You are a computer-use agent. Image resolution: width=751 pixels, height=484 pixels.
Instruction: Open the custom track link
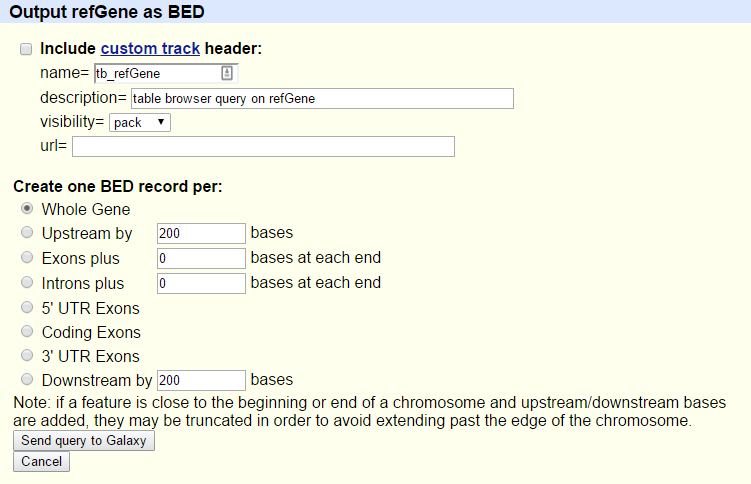150,48
